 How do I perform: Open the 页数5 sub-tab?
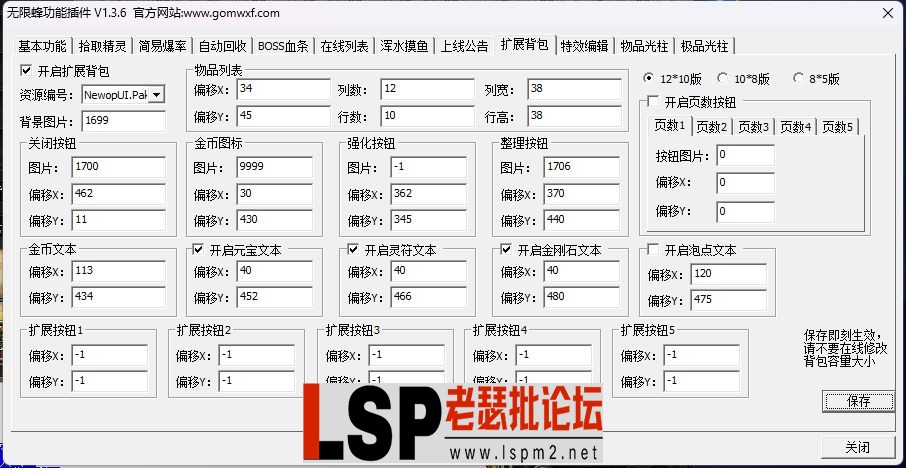click(x=838, y=127)
